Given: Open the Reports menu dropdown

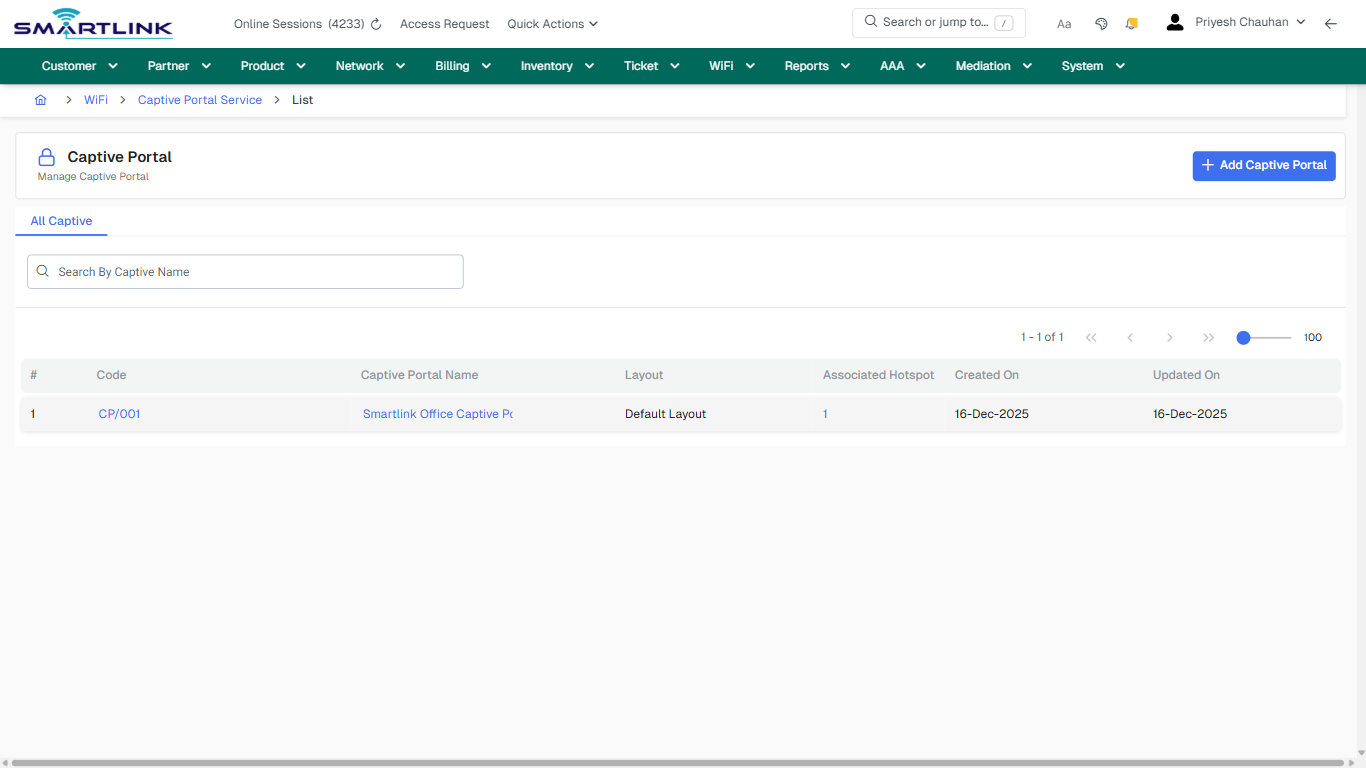Looking at the screenshot, I should [816, 65].
